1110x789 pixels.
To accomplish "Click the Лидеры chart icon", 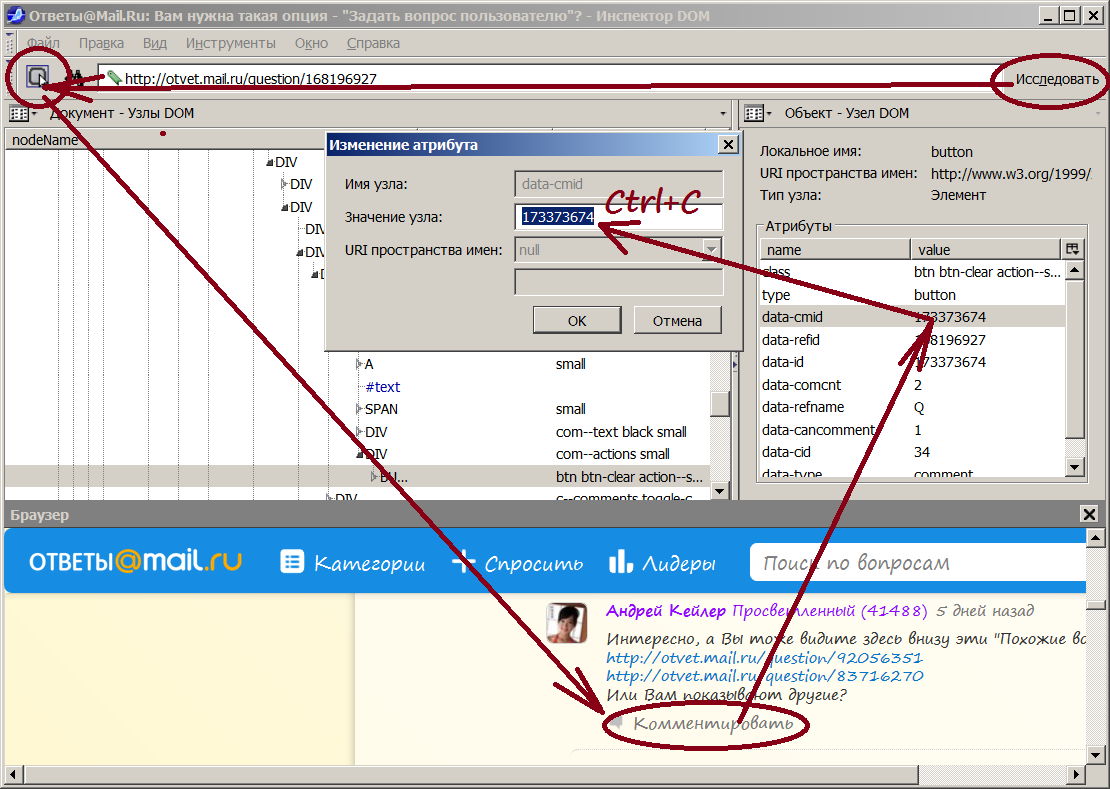I will tap(620, 562).
